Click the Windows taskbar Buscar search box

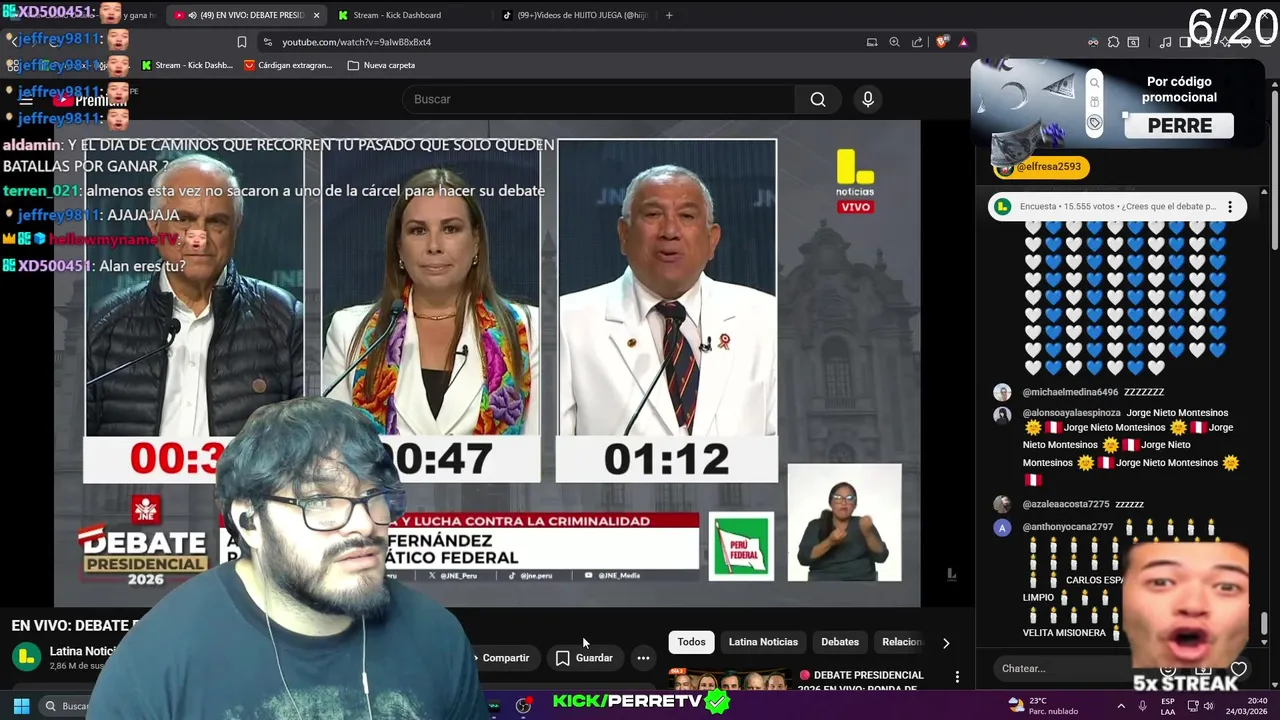pos(65,706)
